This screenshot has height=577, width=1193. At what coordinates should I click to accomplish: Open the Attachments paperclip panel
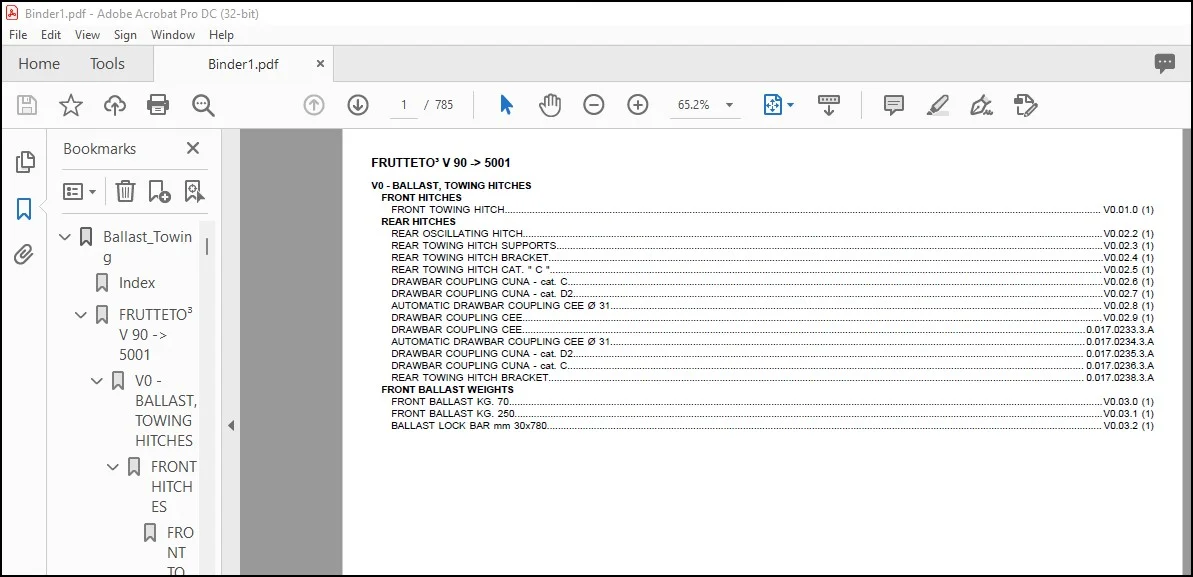(x=24, y=254)
